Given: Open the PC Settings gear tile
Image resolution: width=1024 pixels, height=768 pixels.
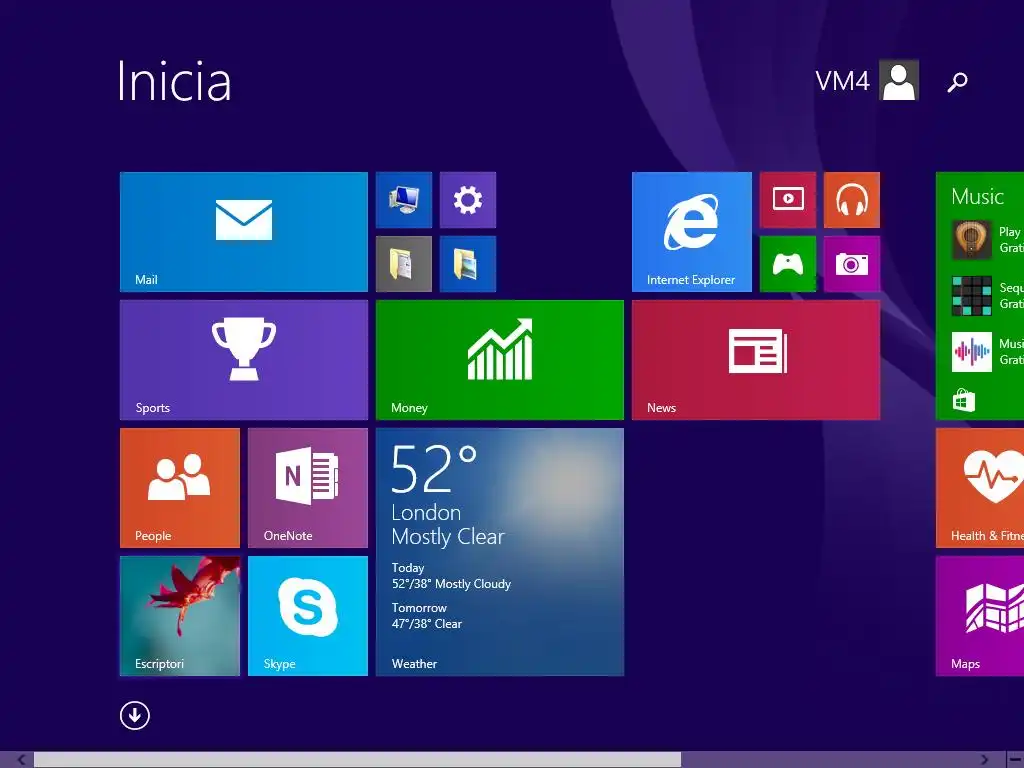Looking at the screenshot, I should tap(468, 200).
